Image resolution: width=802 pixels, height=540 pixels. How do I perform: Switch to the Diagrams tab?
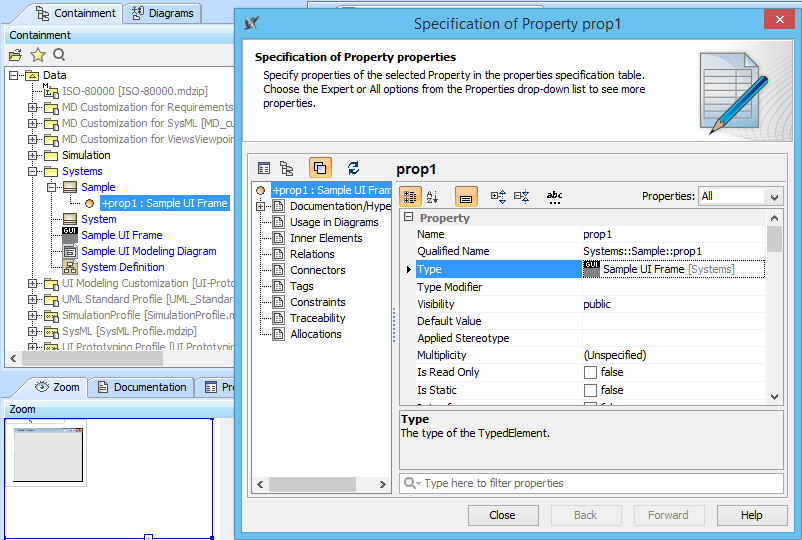point(163,13)
